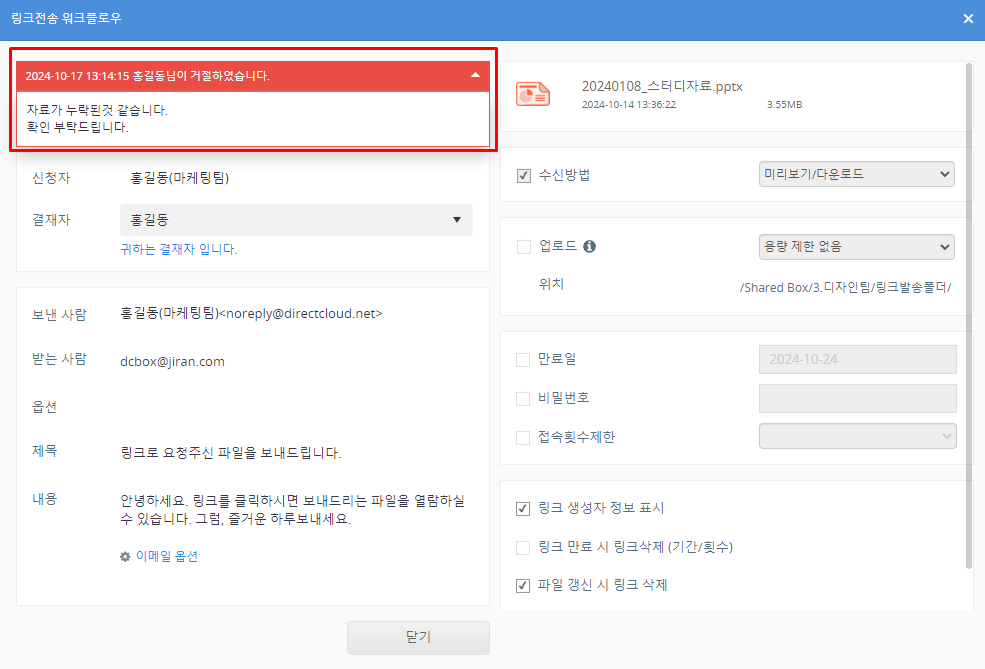Click the gear icon beside 이메일 옵션
Image resolution: width=985 pixels, height=669 pixels.
125,557
